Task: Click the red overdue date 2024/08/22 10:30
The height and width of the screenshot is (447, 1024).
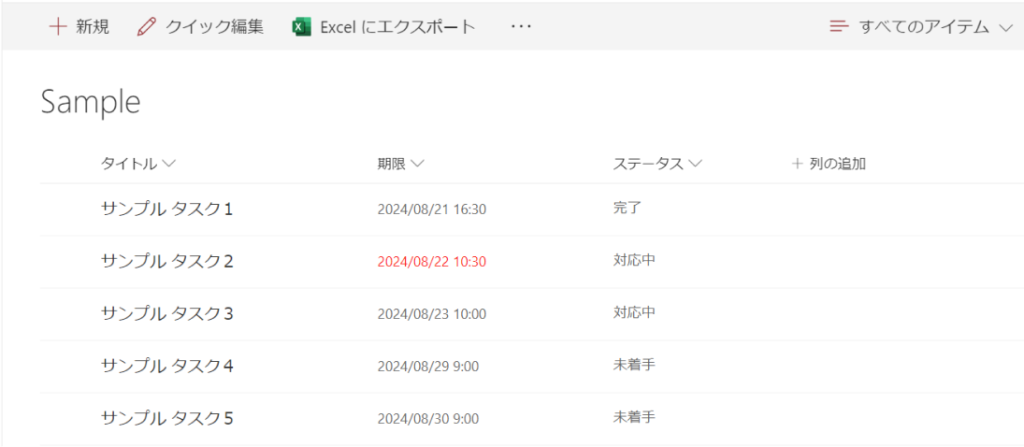Action: [x=431, y=262]
